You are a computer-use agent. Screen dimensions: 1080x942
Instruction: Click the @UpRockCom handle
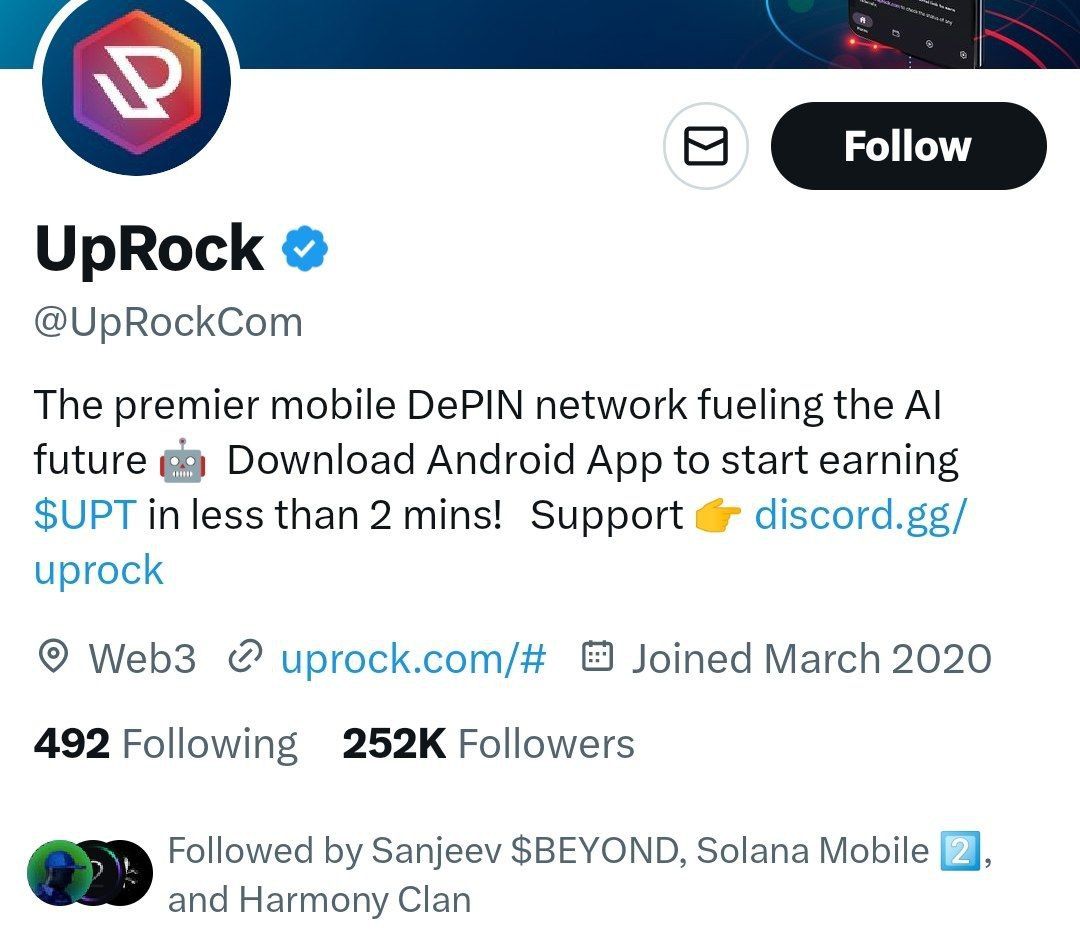coord(168,322)
